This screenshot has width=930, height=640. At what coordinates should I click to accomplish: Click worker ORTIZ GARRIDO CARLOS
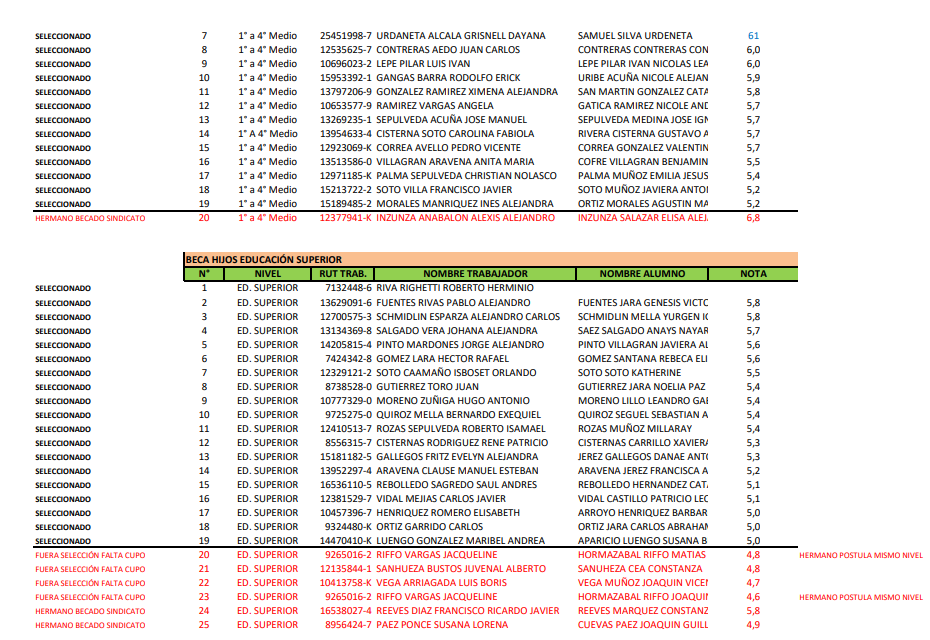click(x=429, y=527)
